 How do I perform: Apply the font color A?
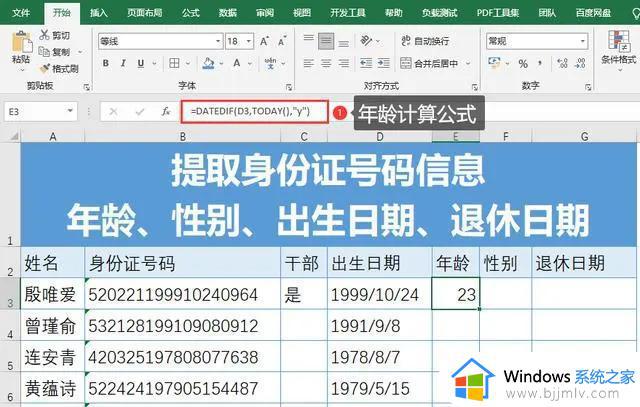pos(237,63)
